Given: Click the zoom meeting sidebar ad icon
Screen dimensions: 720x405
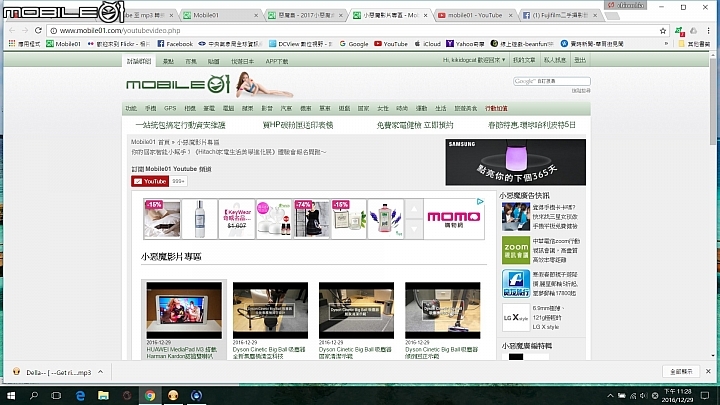Looking at the screenshot, I should pyautogui.click(x=516, y=250).
